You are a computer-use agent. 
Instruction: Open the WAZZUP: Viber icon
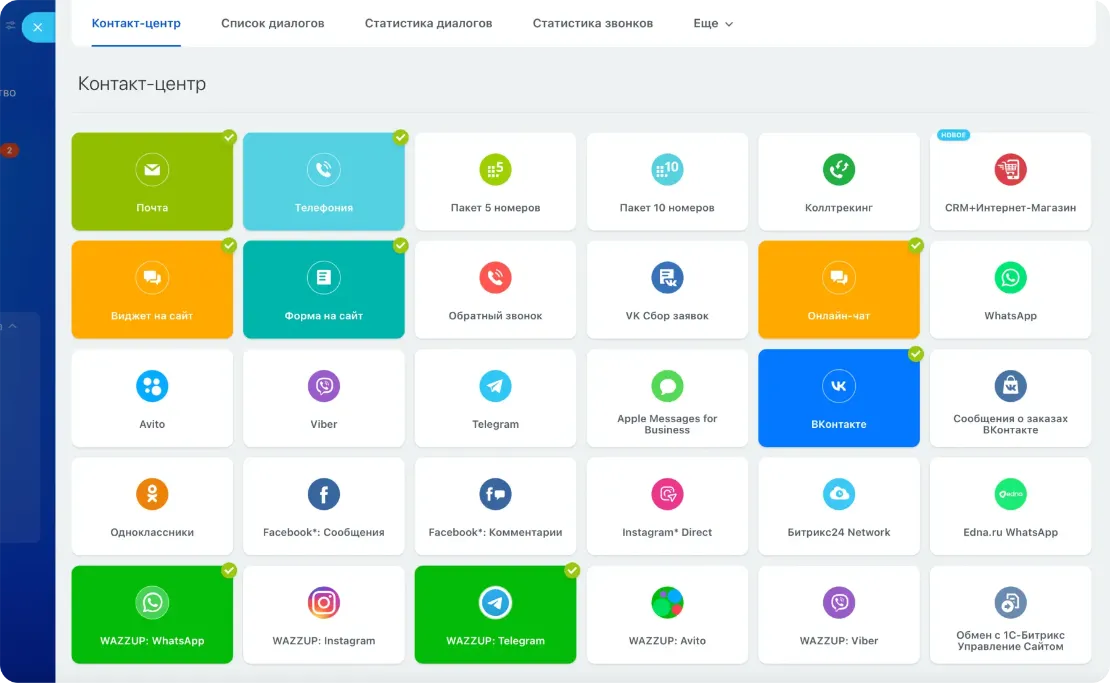[839, 602]
